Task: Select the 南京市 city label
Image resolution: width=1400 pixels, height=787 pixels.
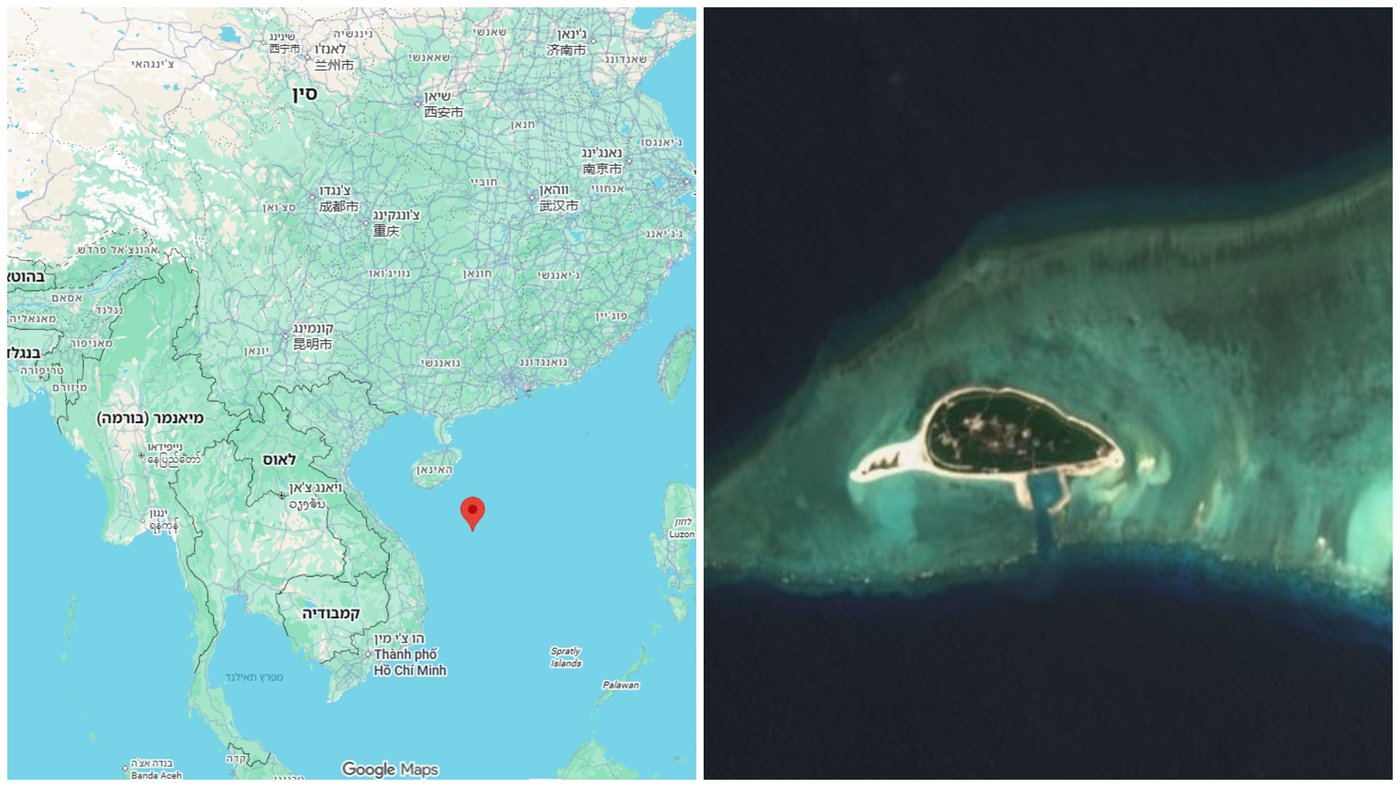Action: point(603,169)
